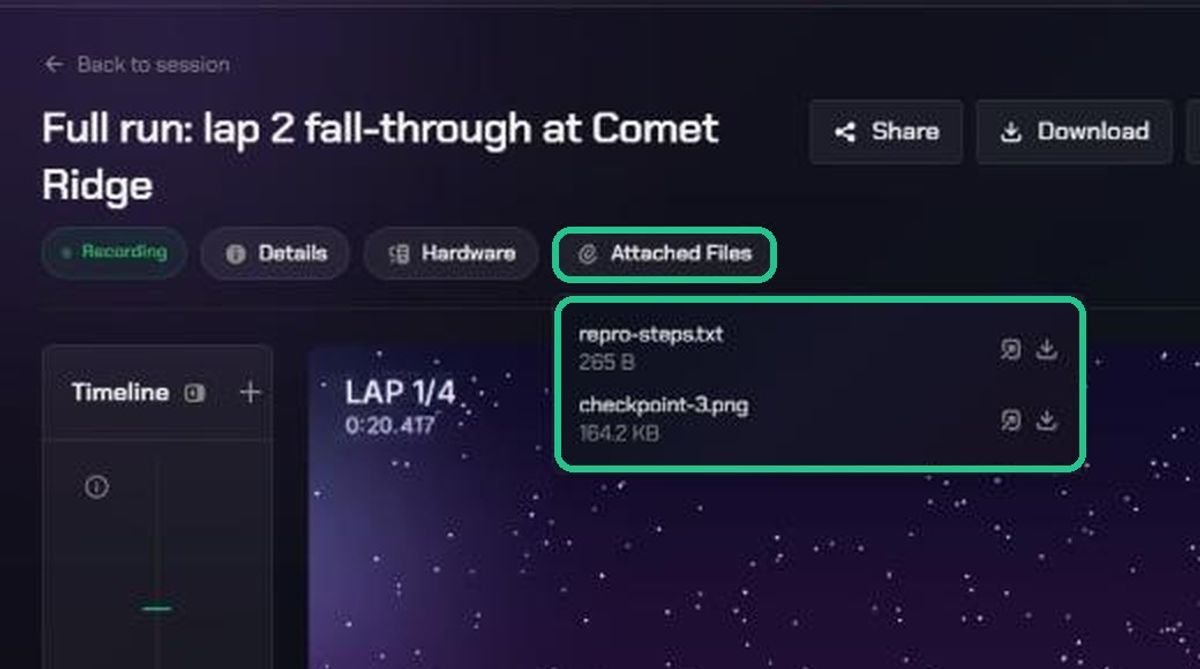Select the repro-steps.txt file name
Screen dimensions: 1200x669
[650, 334]
